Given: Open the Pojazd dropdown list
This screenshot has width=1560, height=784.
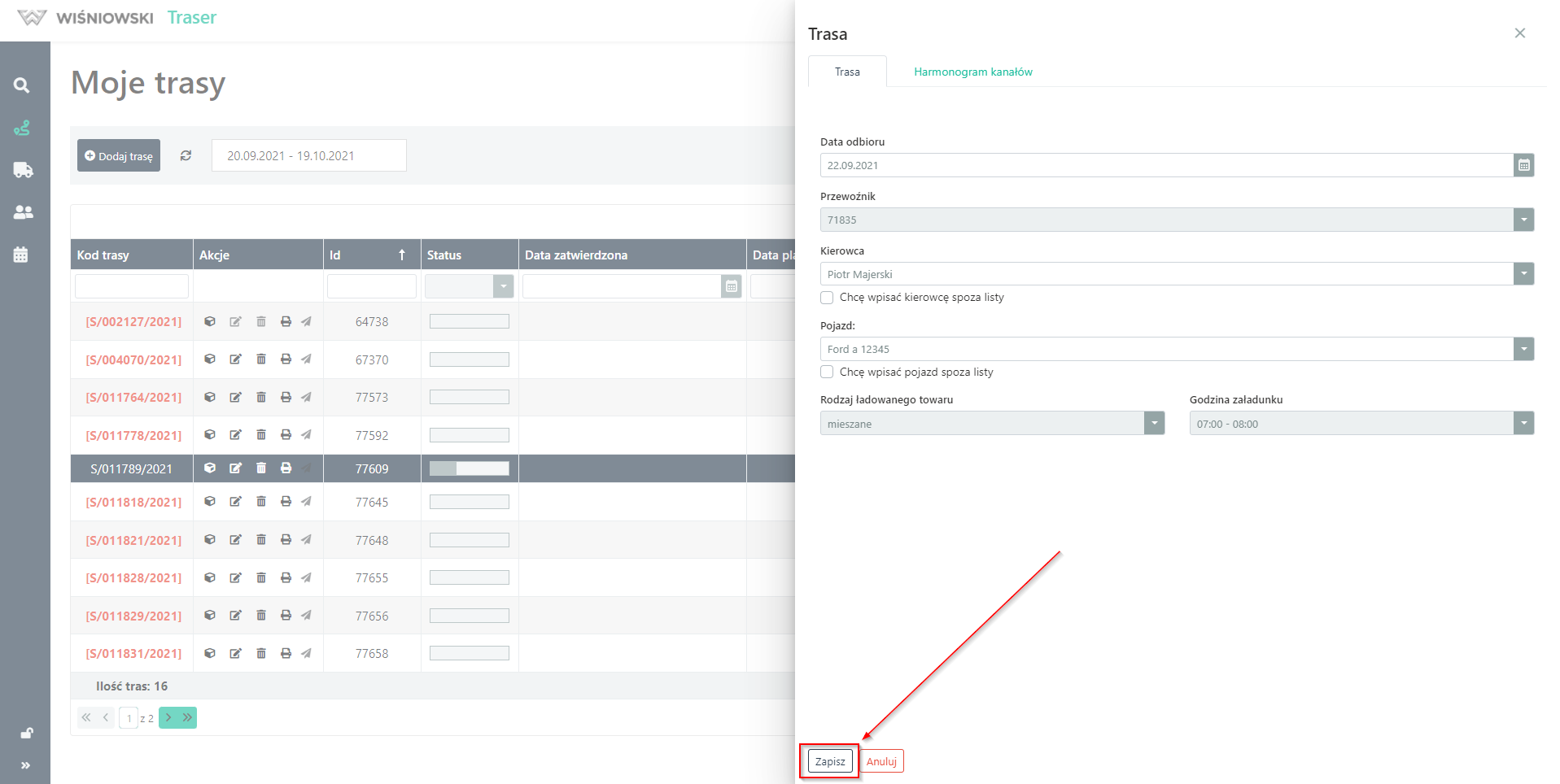Looking at the screenshot, I should point(1523,349).
